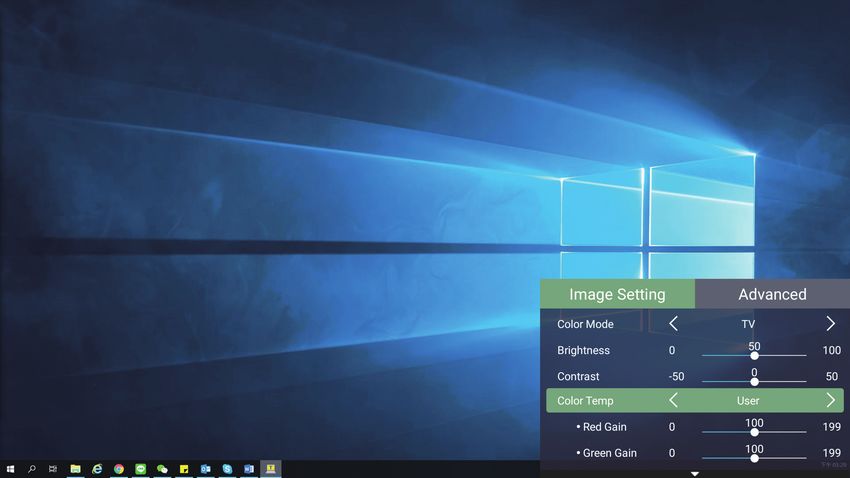Open Outlook from taskbar
Screen dimensions: 850x478
[205, 469]
